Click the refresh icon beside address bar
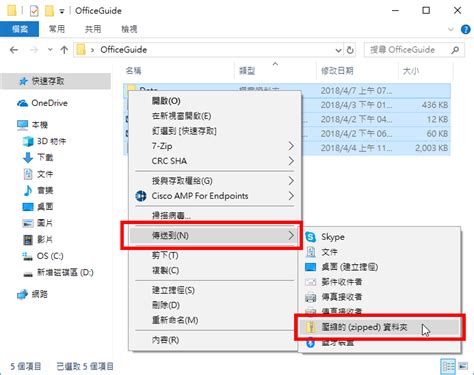The image size is (474, 375). (350, 50)
